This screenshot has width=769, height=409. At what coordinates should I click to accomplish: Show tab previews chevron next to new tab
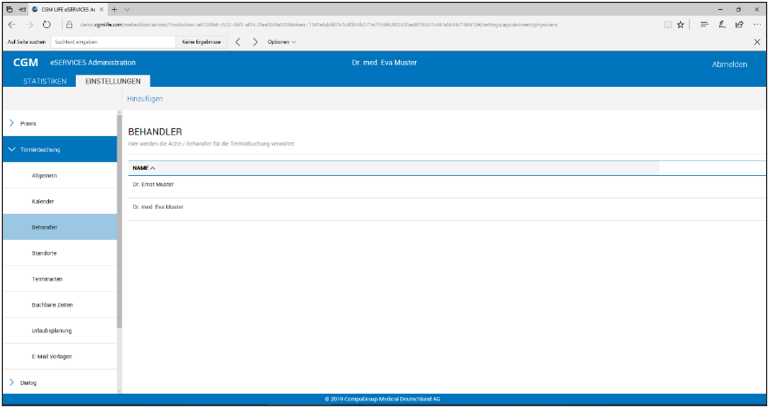coord(127,9)
